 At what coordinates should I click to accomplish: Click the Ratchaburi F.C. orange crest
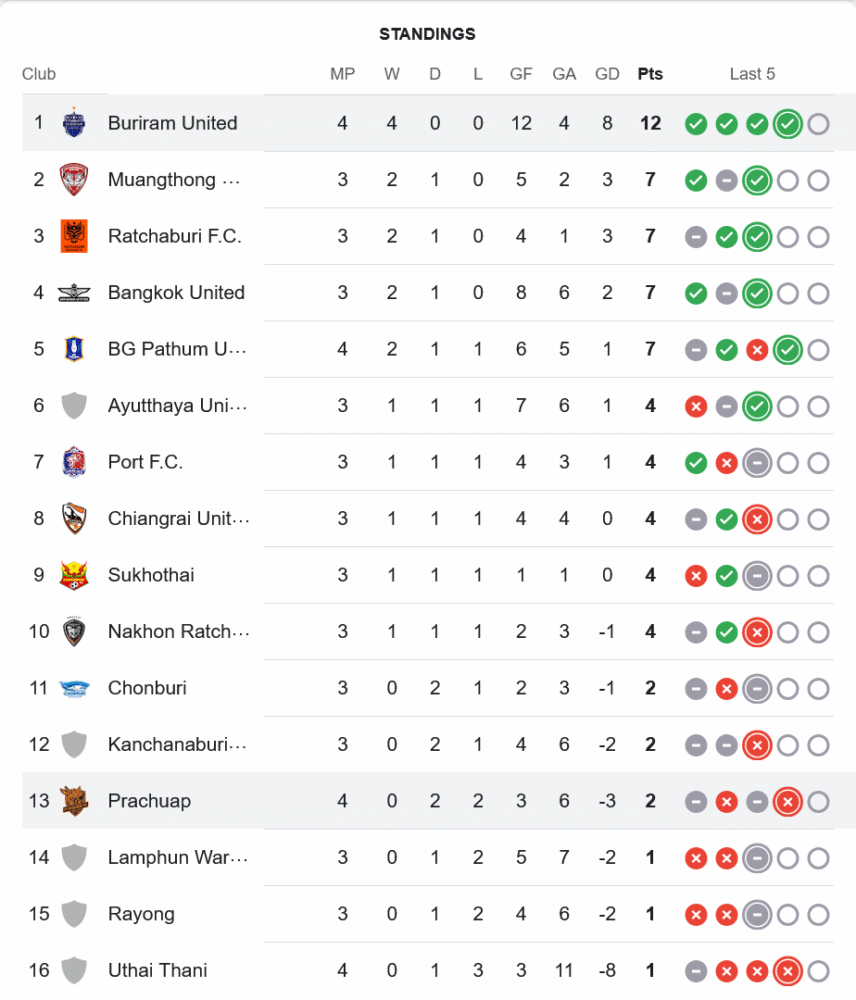click(x=74, y=236)
